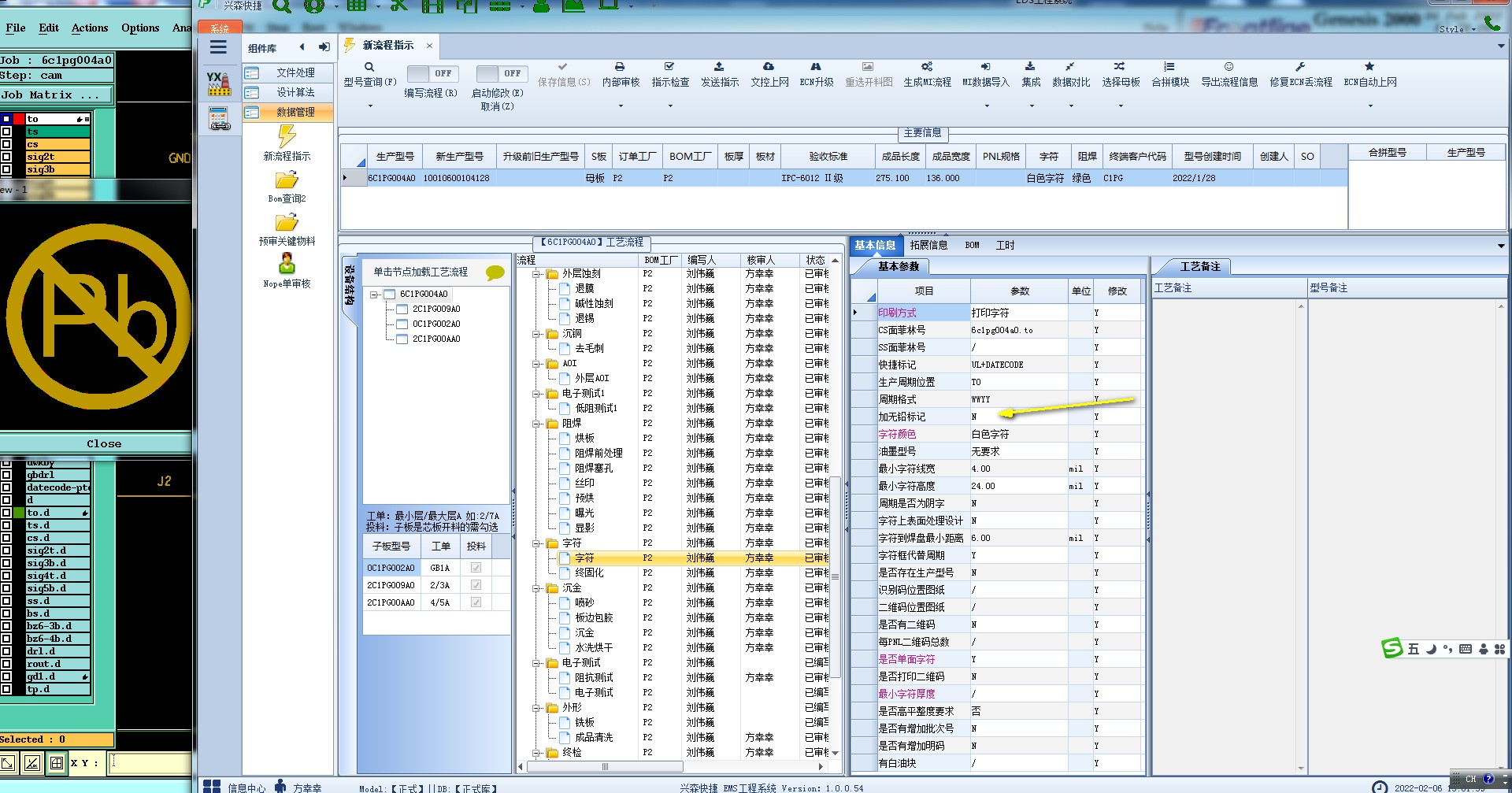Click the green color swatch of layer to.d

click(x=18, y=513)
